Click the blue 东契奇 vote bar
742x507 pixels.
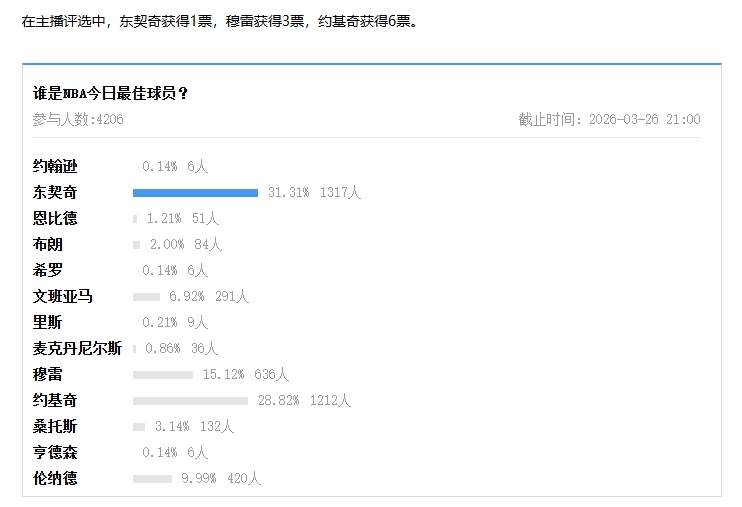(195, 192)
